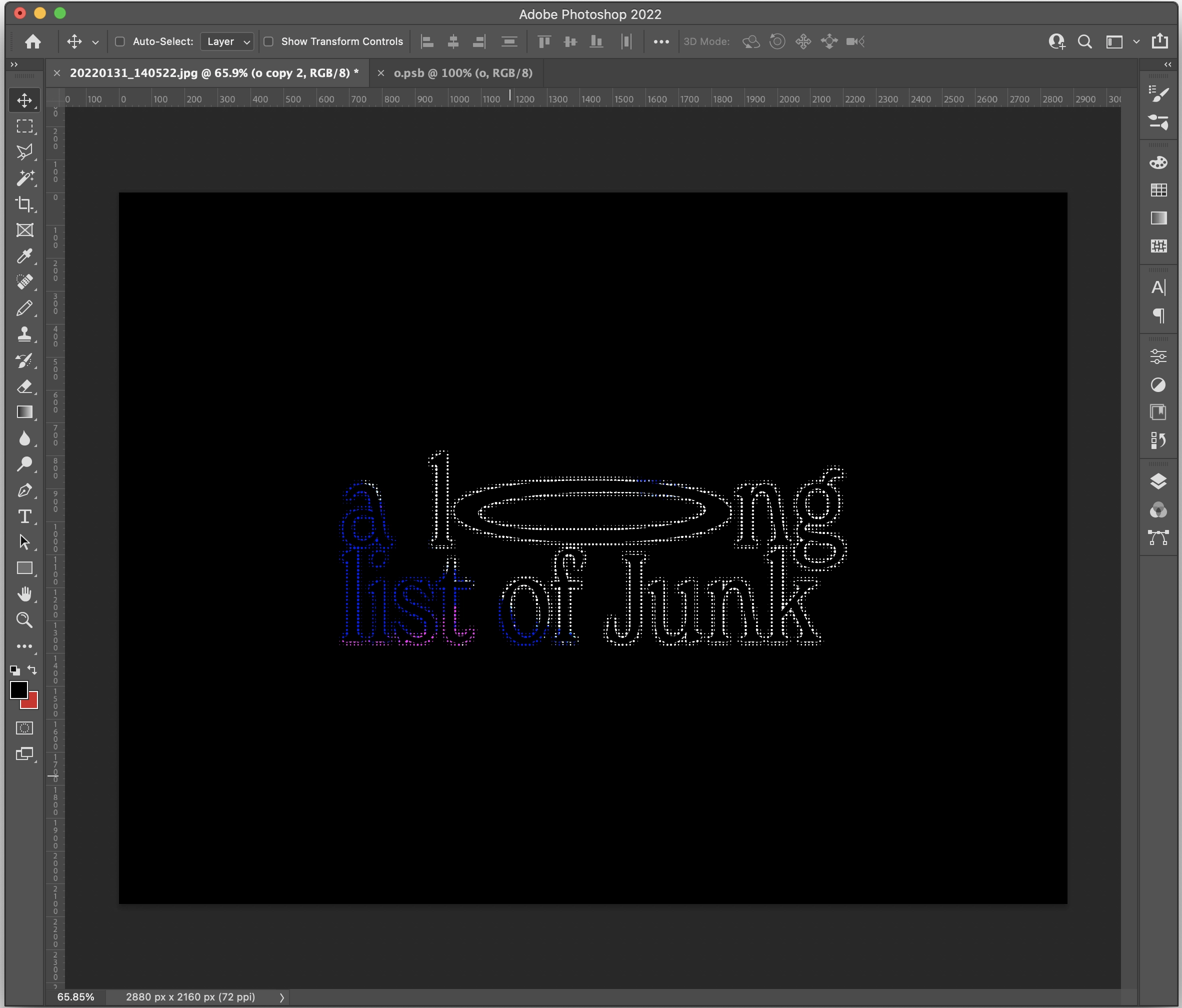
Task: Expand the collapsed tools panel arrows
Action: tap(14, 64)
